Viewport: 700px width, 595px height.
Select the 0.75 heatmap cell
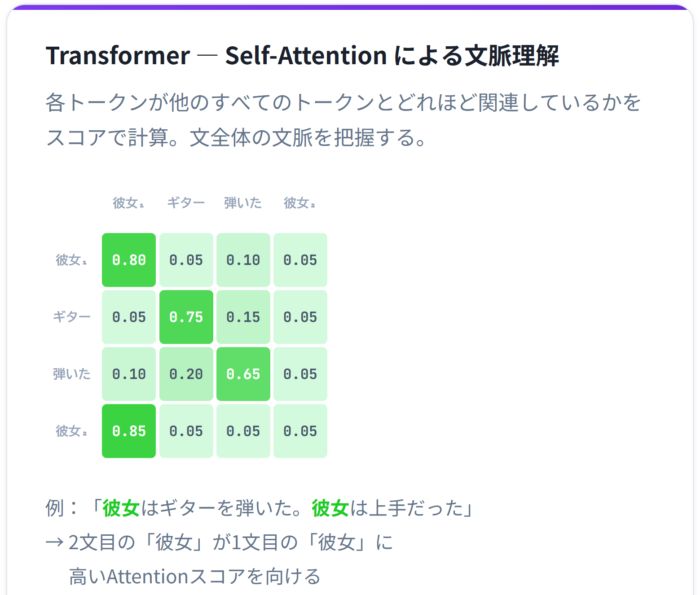(x=186, y=317)
